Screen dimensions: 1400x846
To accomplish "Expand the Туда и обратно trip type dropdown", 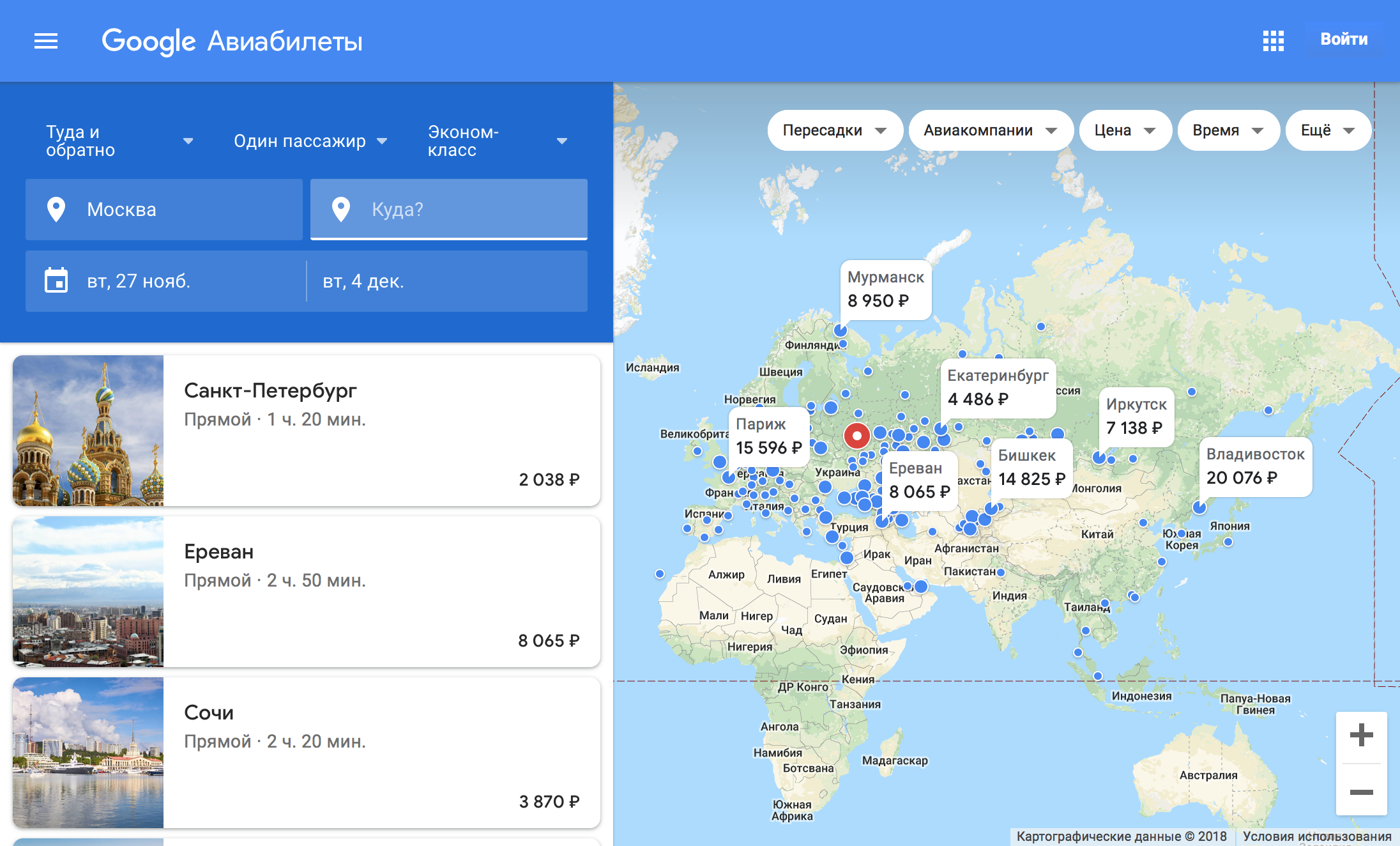I will [118, 141].
